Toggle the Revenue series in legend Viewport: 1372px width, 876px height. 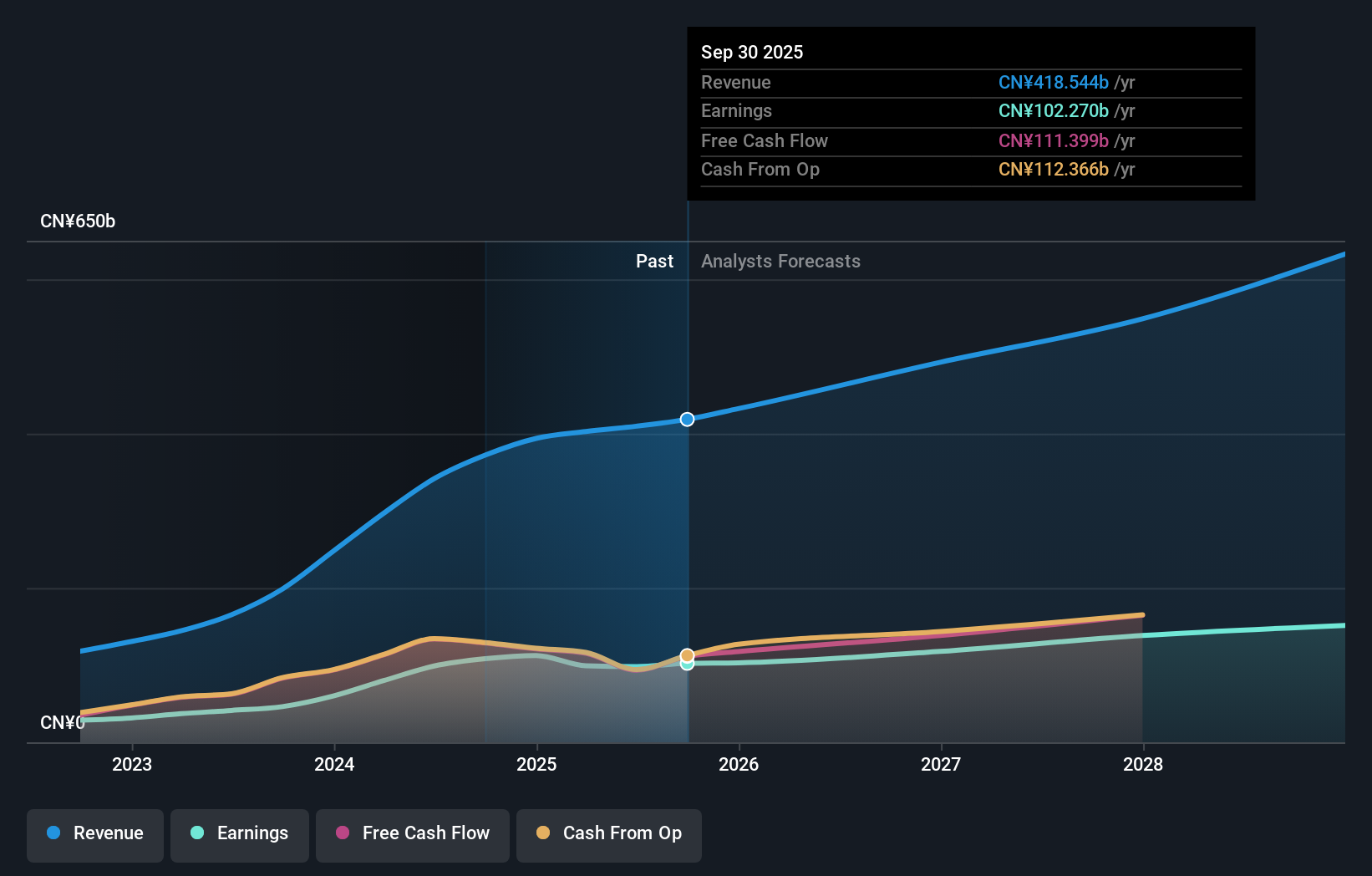point(95,835)
